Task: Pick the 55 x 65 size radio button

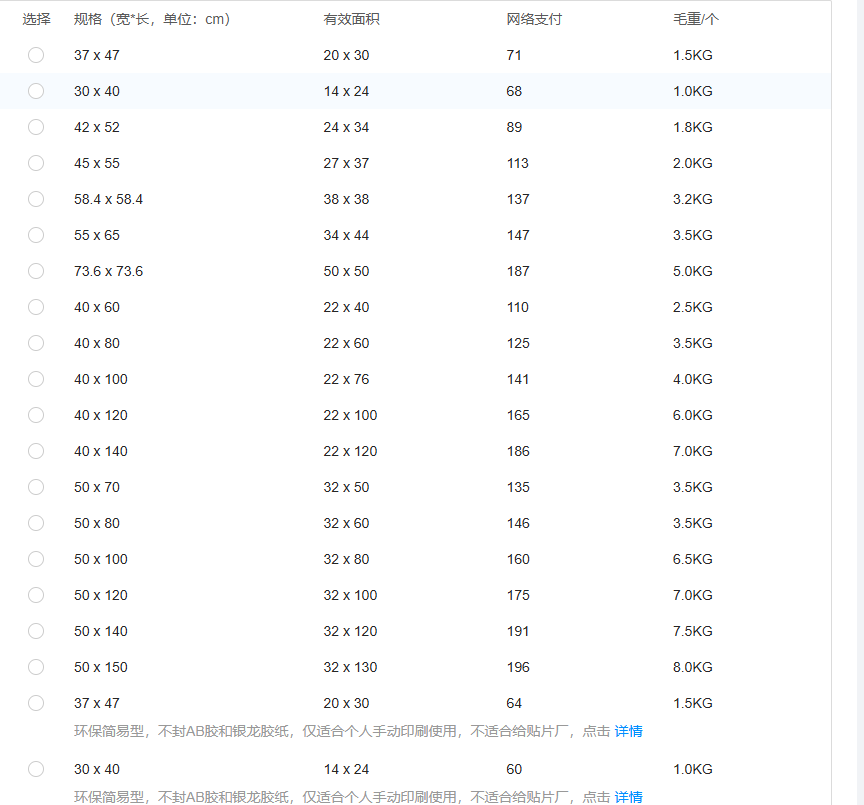Action: 36,235
